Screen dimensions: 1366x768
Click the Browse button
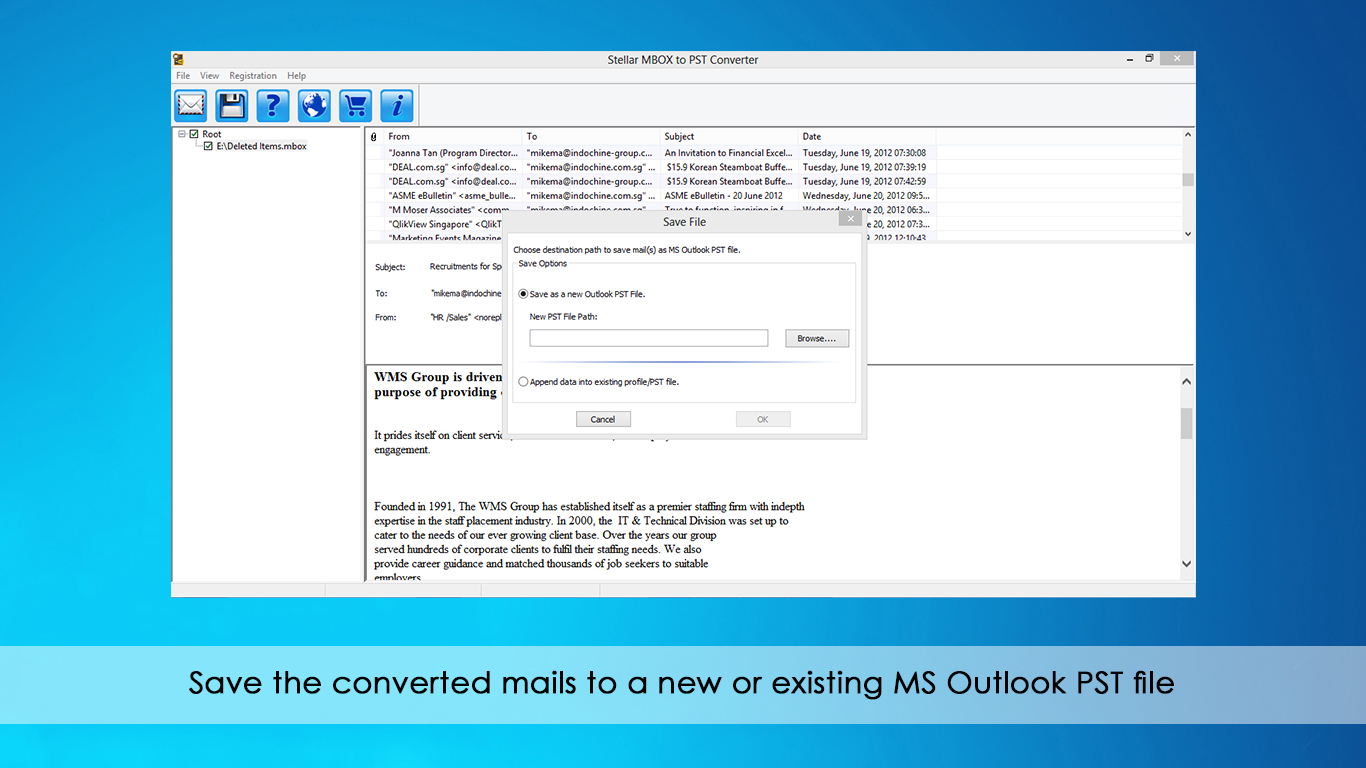click(817, 338)
